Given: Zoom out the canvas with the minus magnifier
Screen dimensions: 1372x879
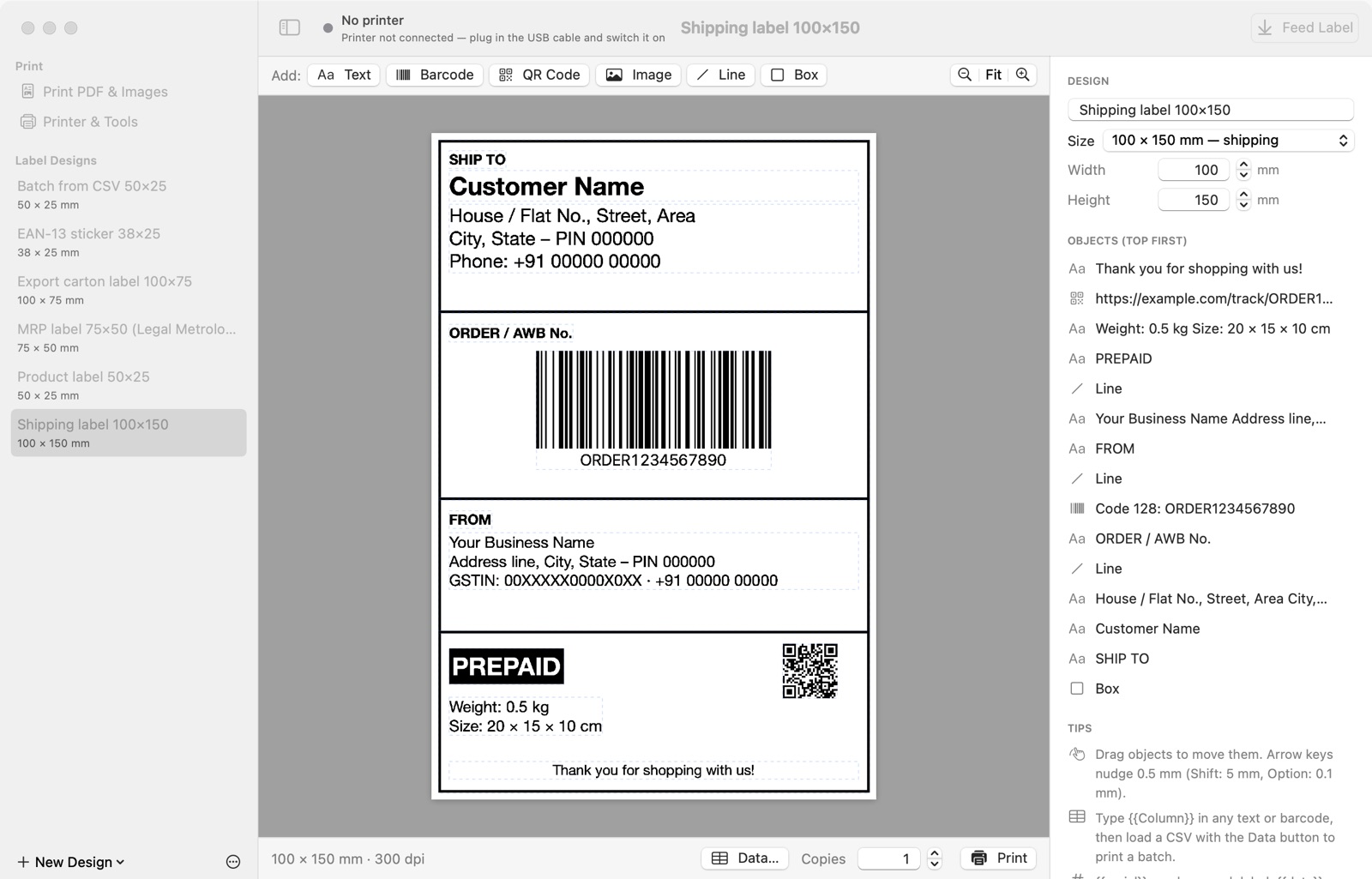Looking at the screenshot, I should click(965, 75).
